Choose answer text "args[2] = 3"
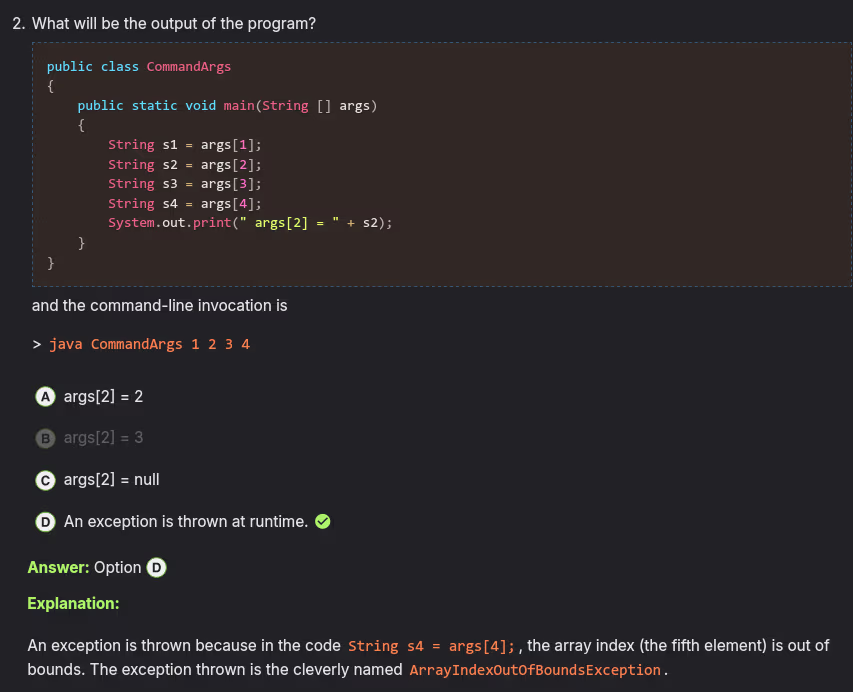The height and width of the screenshot is (692, 853). point(103,438)
